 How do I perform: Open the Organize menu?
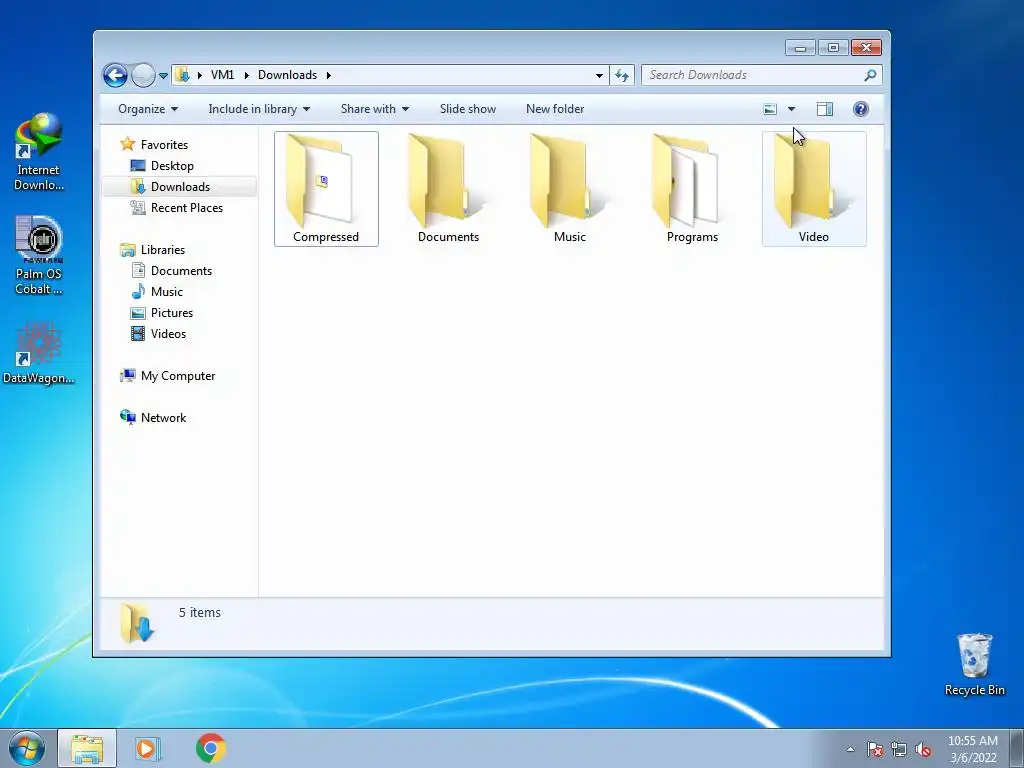148,109
